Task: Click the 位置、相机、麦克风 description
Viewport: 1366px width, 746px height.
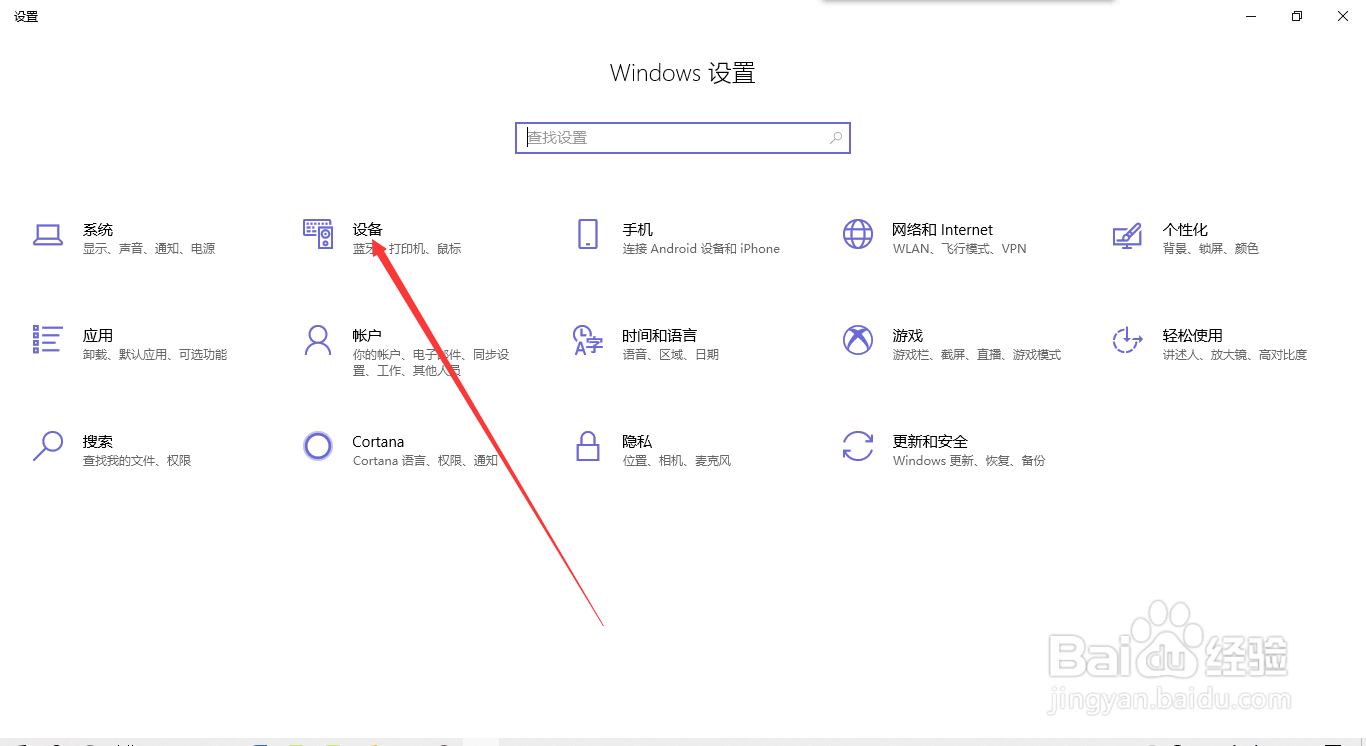Action: point(677,461)
